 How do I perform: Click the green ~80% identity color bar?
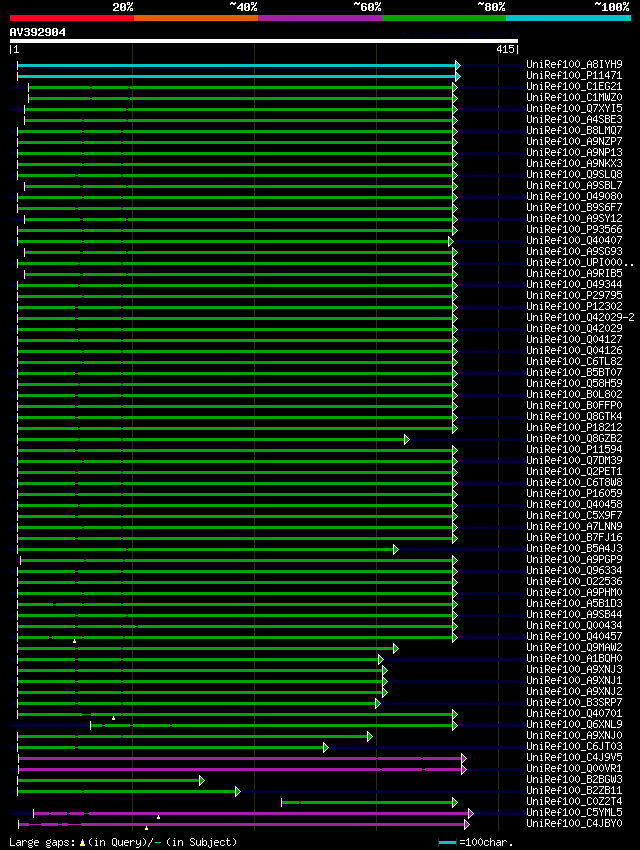pos(444,18)
